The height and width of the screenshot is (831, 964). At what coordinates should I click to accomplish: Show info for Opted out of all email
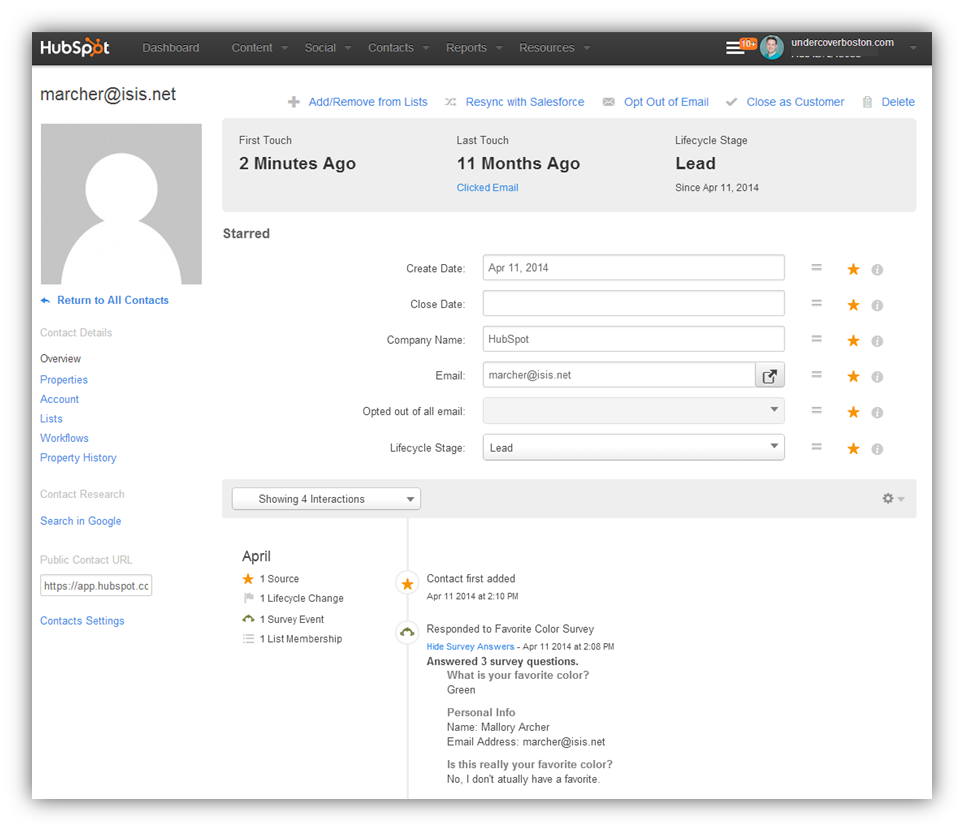point(877,412)
